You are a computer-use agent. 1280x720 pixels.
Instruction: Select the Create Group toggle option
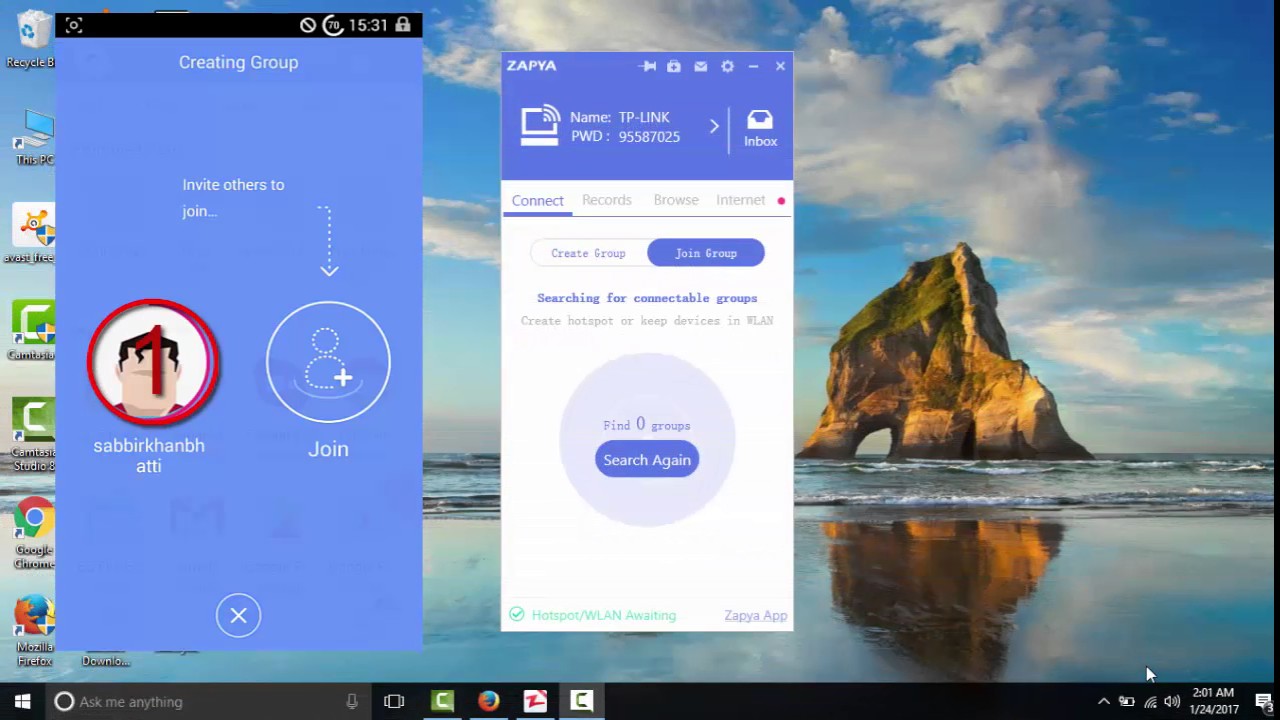(x=588, y=253)
